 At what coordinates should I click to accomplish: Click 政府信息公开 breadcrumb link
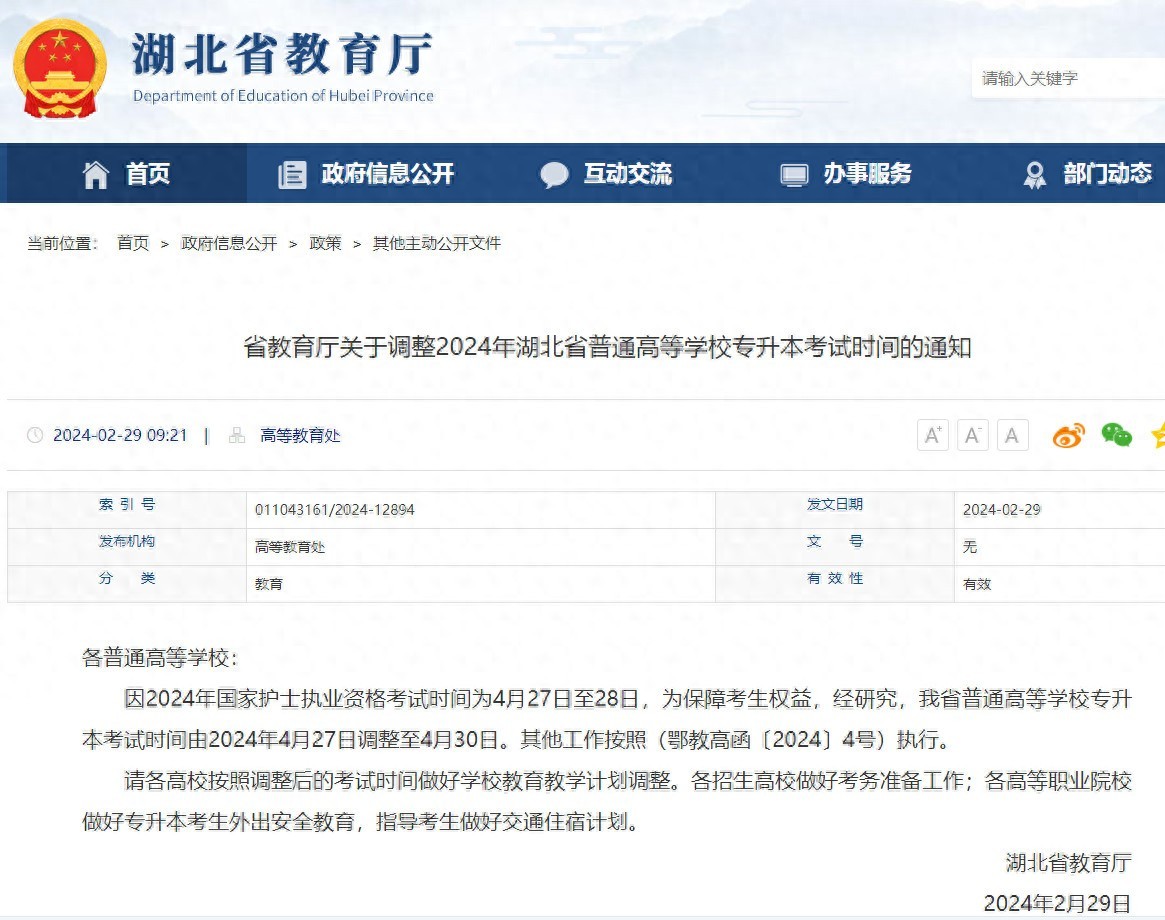tap(229, 243)
